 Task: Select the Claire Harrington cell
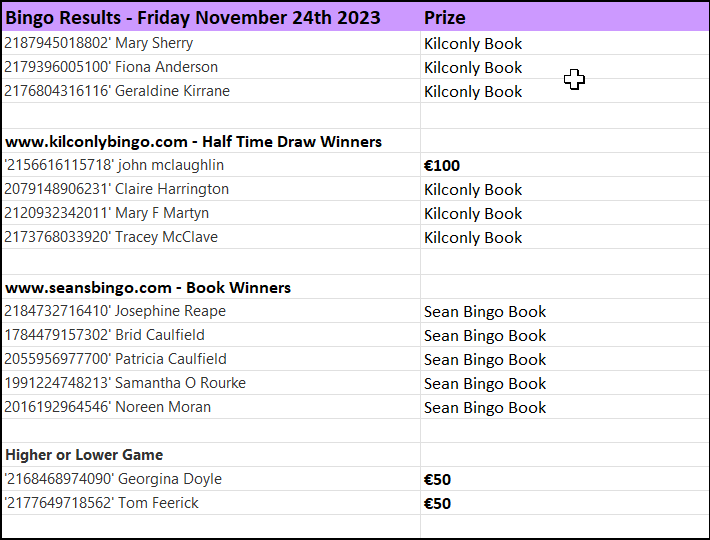[x=211, y=189]
